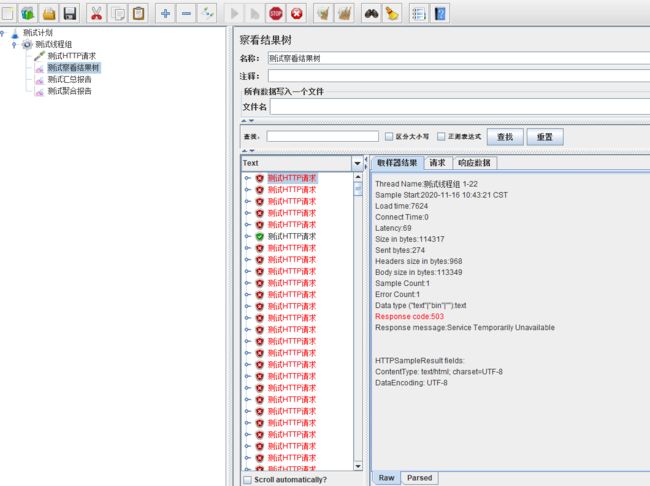Click Response message Service Temporarily Unavailable
This screenshot has height=486, width=650.
(465, 328)
